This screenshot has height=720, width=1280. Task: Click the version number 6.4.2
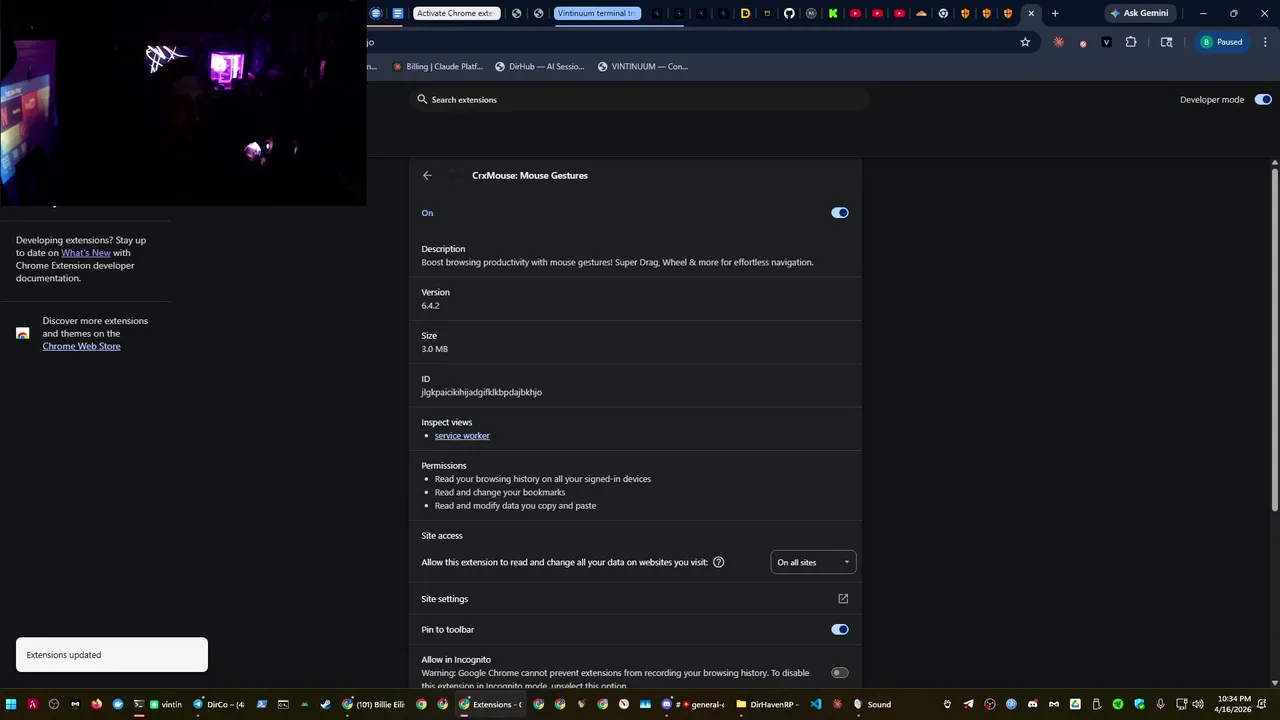pyautogui.click(x=430, y=306)
